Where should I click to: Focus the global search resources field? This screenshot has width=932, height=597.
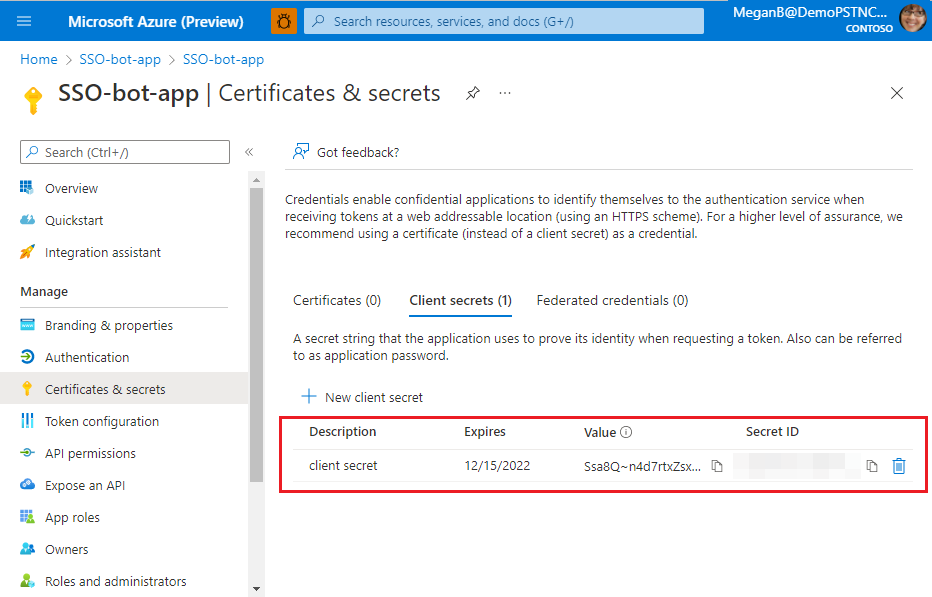pyautogui.click(x=503, y=21)
